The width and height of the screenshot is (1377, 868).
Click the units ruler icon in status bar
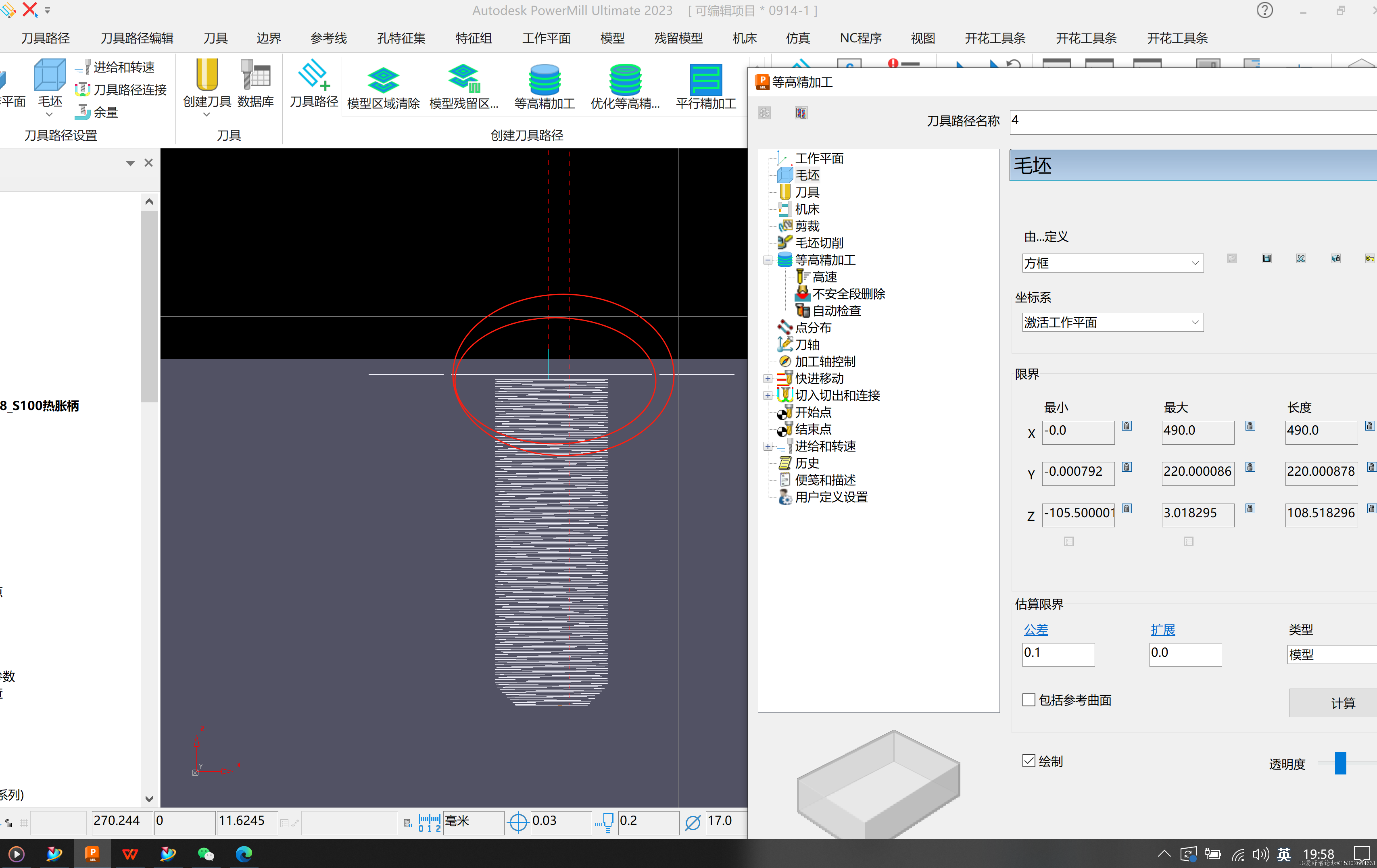pyautogui.click(x=430, y=822)
